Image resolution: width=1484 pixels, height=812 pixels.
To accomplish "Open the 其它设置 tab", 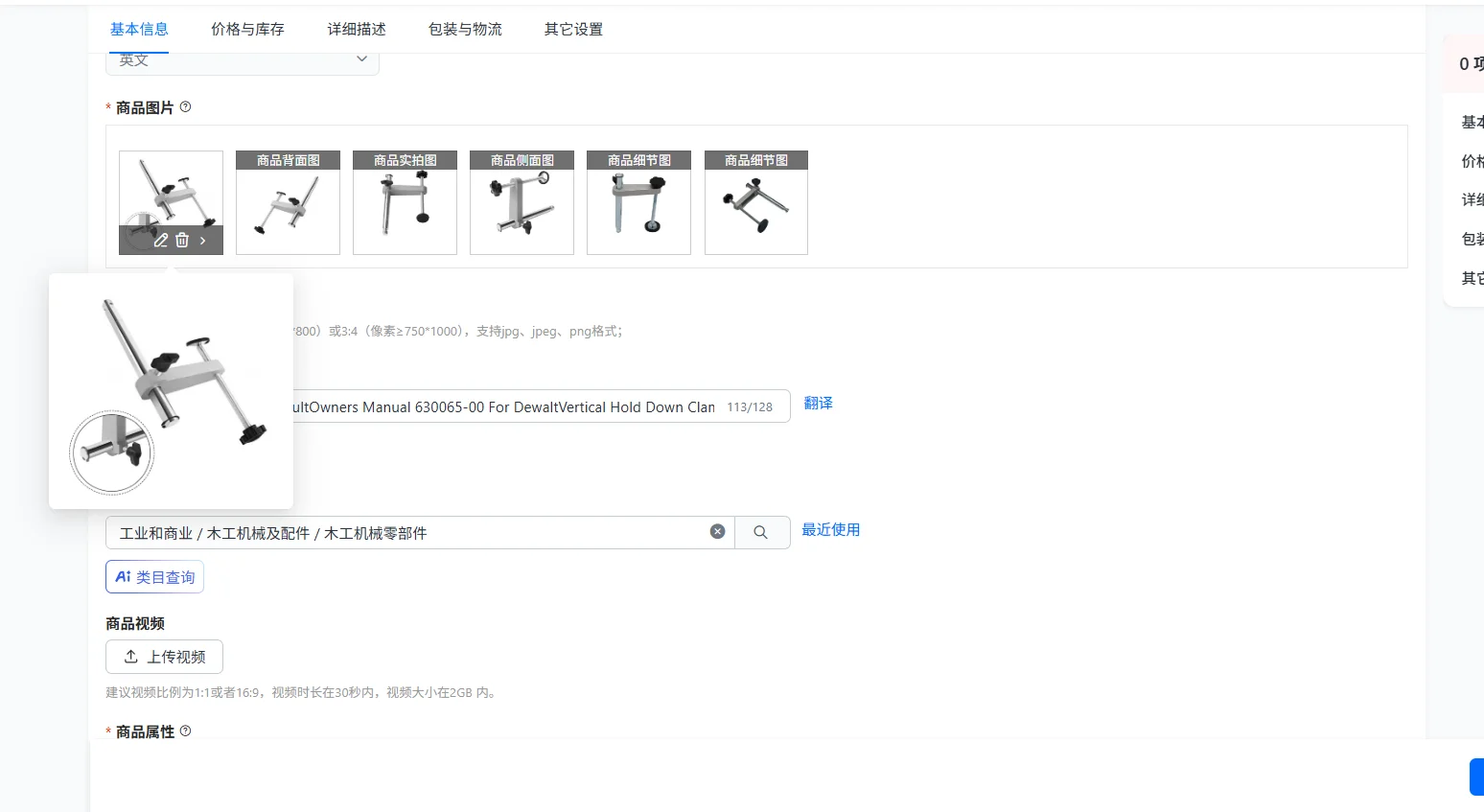I will click(x=574, y=30).
